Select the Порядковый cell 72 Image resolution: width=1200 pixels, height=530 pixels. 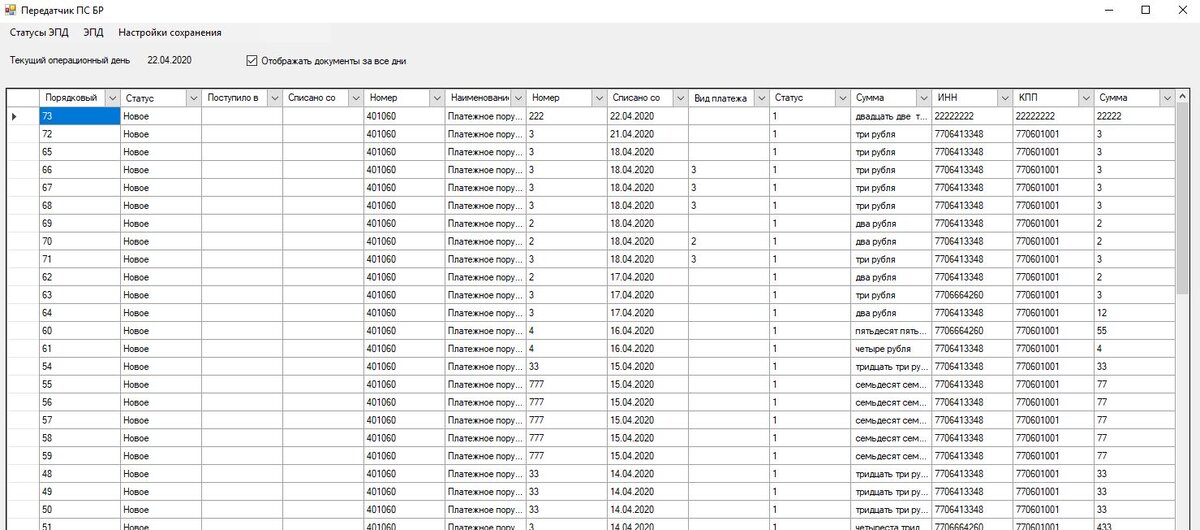point(79,134)
